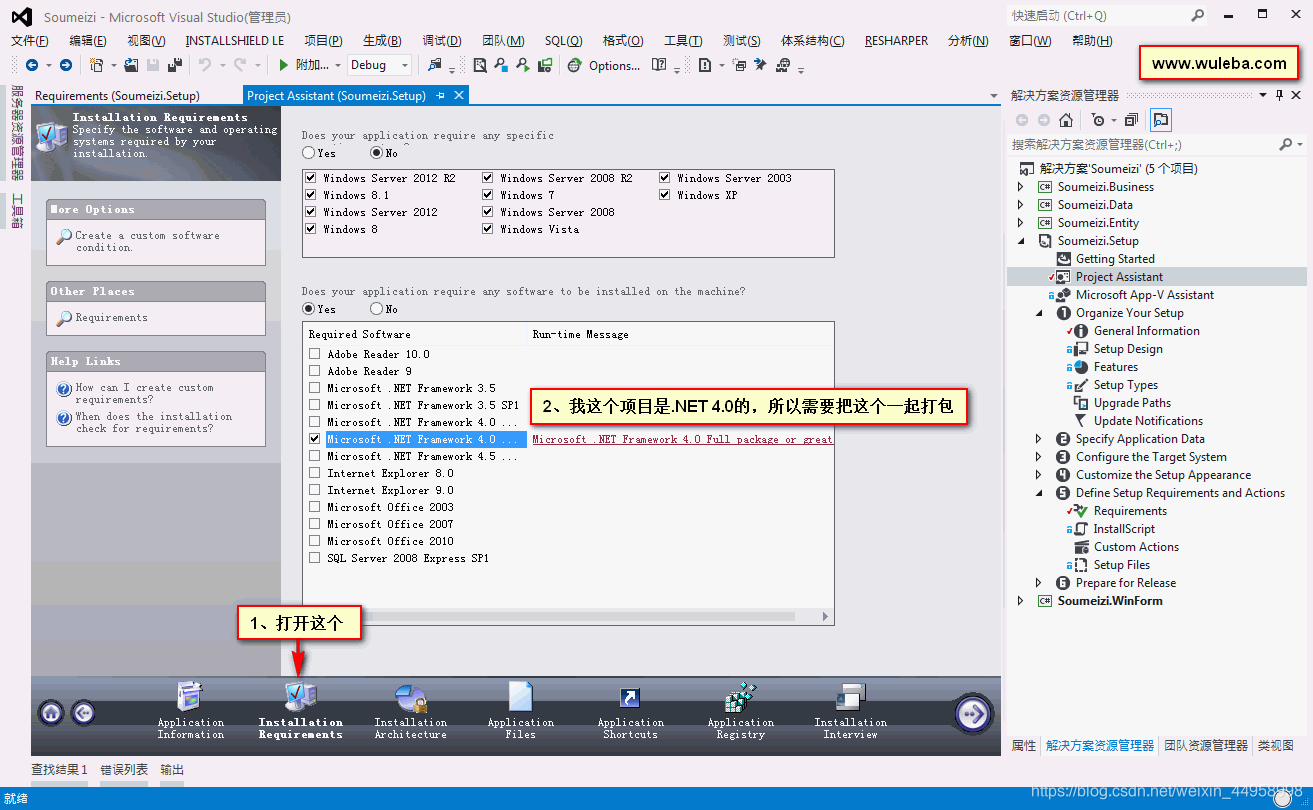Click Requirements link under Other Places
Viewport: 1313px width, 810px height.
(112, 317)
